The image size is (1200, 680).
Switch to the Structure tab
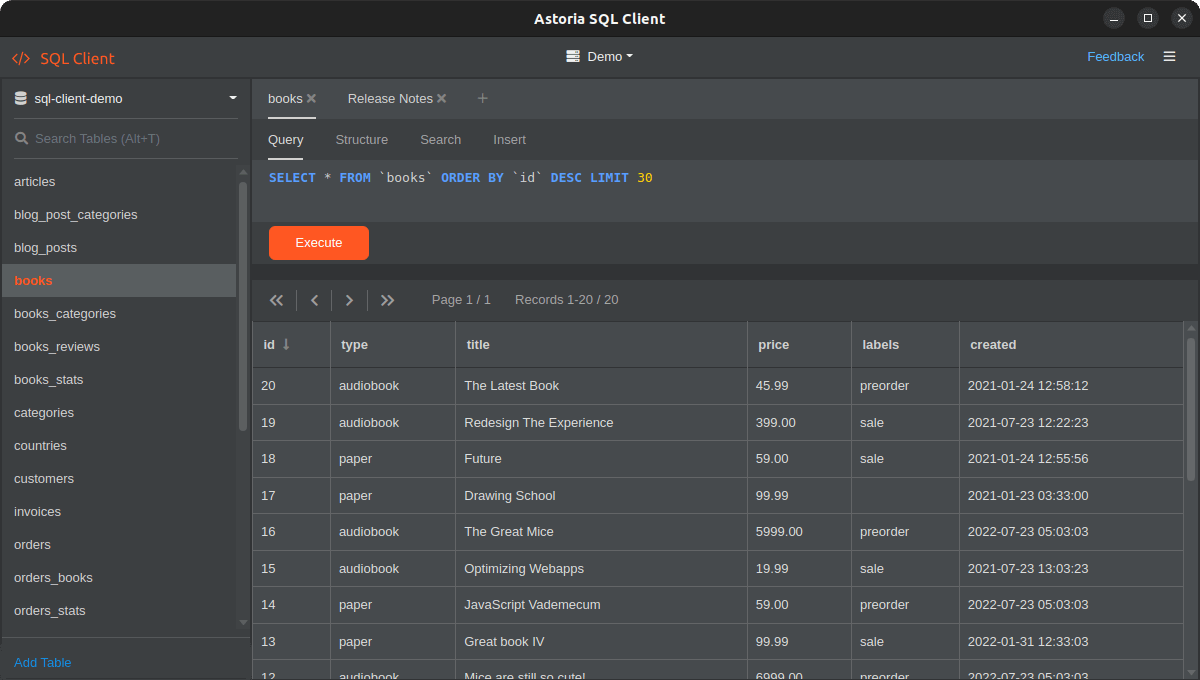tap(361, 140)
